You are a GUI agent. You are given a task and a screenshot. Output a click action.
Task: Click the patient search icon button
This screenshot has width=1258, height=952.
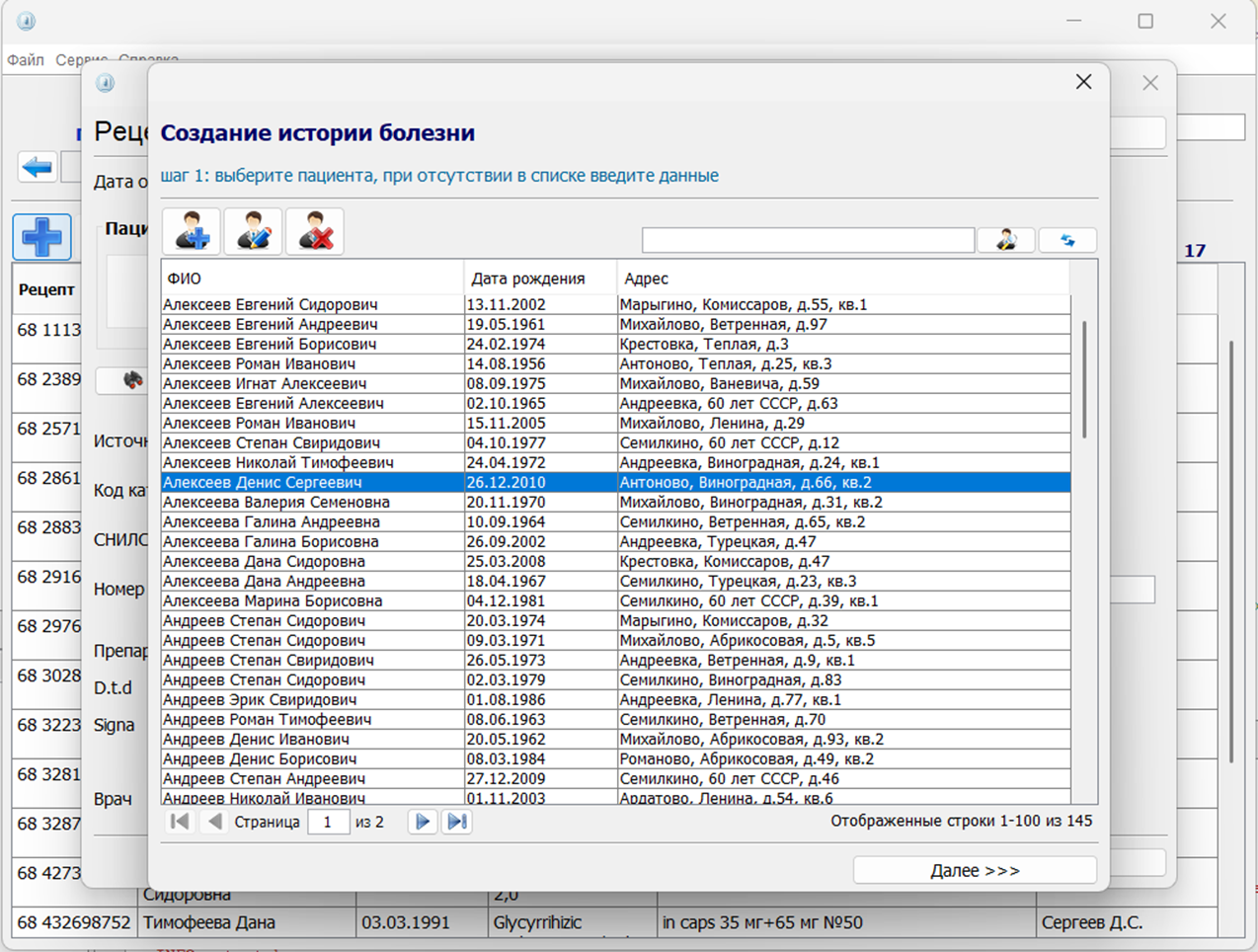coord(1005,240)
